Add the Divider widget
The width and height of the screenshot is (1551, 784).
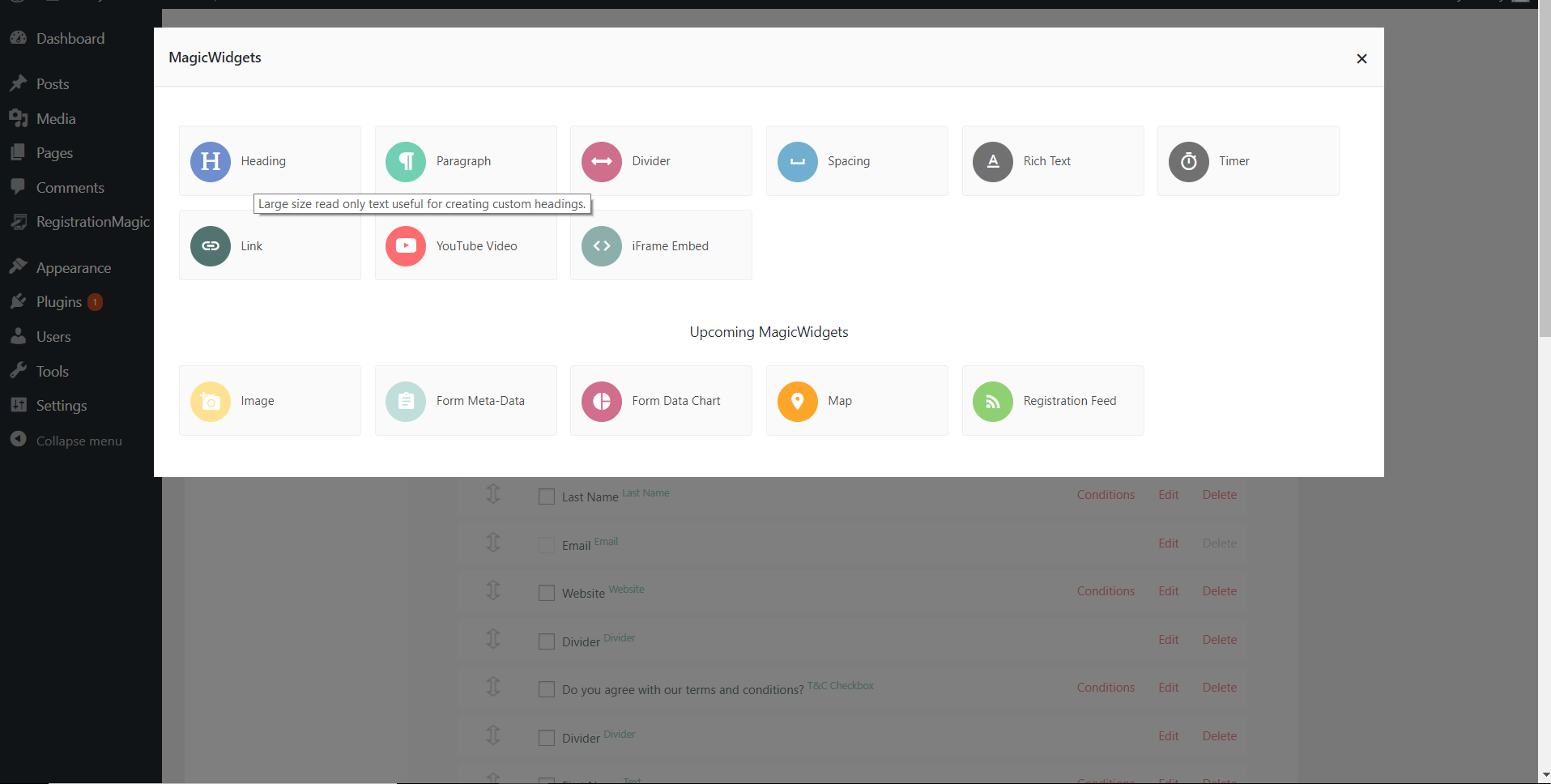(x=661, y=160)
